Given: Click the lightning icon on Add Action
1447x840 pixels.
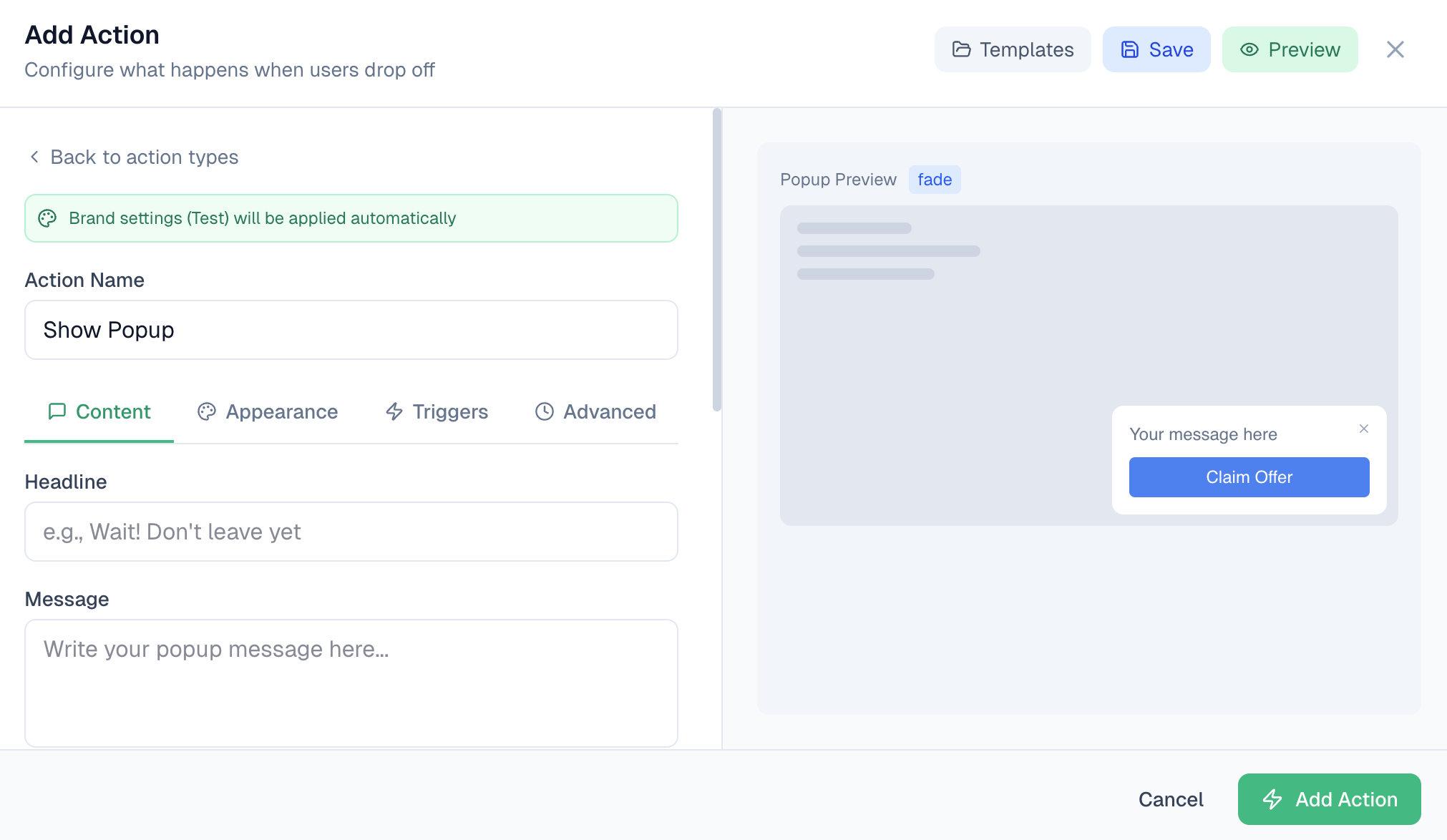Looking at the screenshot, I should (x=1272, y=799).
